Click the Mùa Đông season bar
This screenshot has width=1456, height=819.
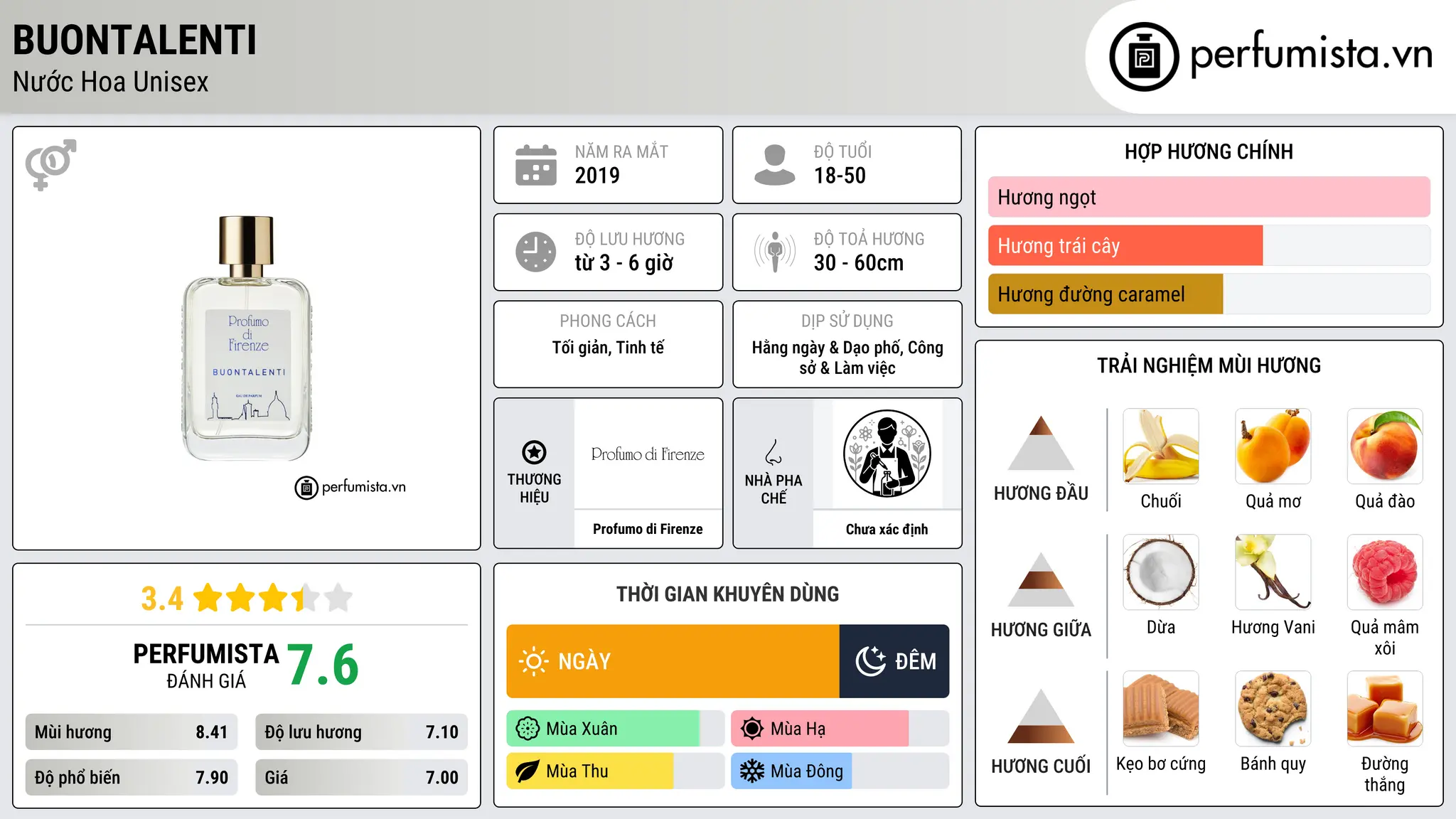pyautogui.click(x=840, y=771)
